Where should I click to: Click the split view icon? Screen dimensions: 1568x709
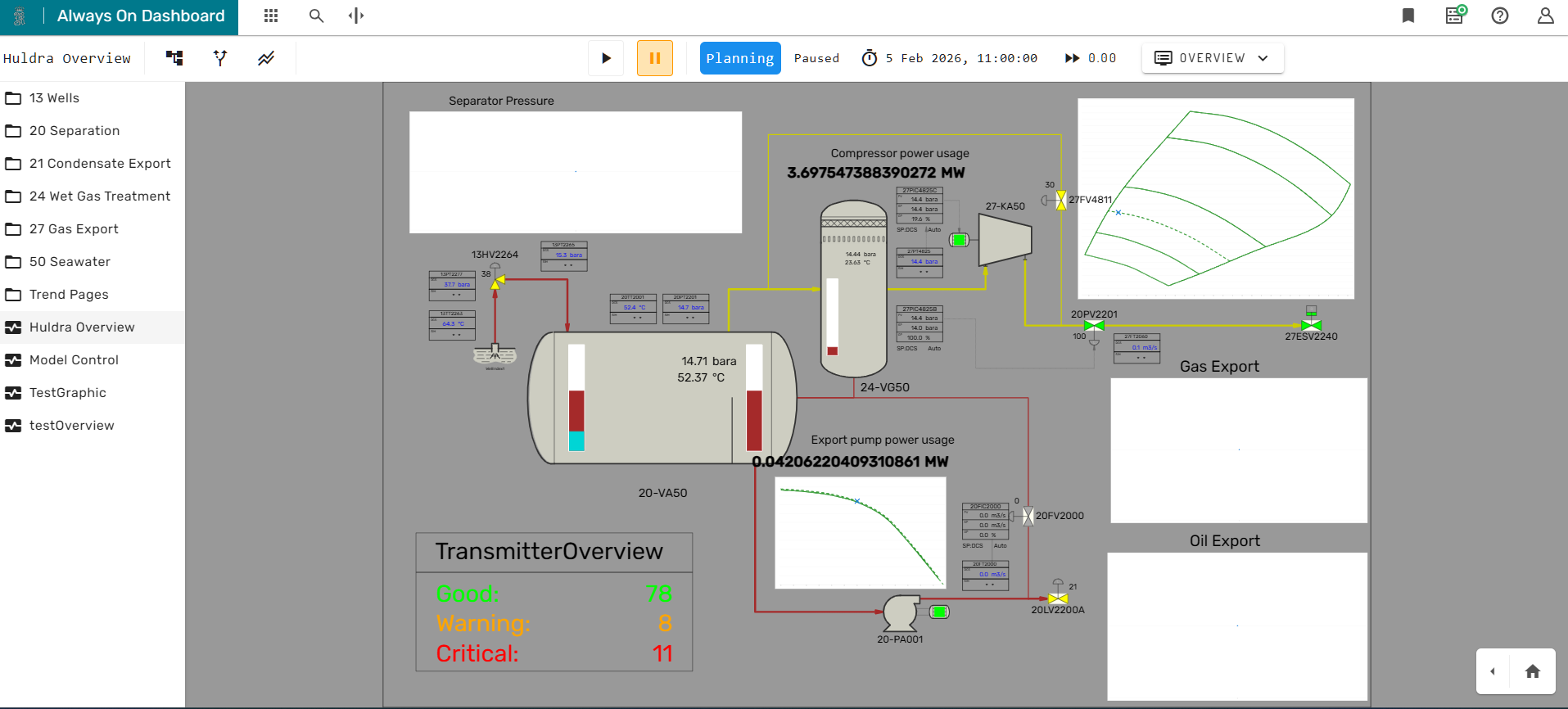pos(356,16)
